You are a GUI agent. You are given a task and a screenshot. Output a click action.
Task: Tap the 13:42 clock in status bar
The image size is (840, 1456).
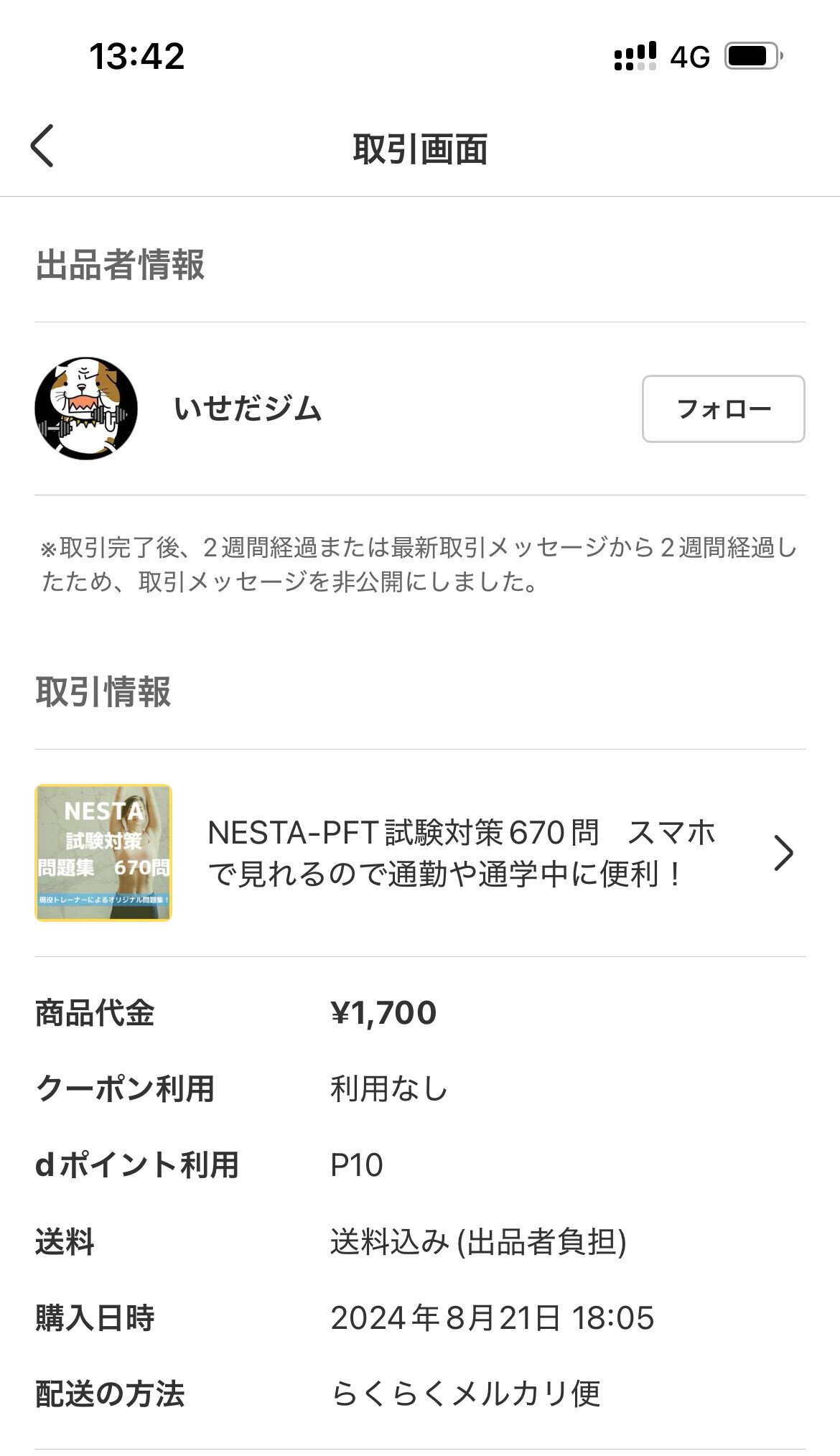pyautogui.click(x=136, y=56)
